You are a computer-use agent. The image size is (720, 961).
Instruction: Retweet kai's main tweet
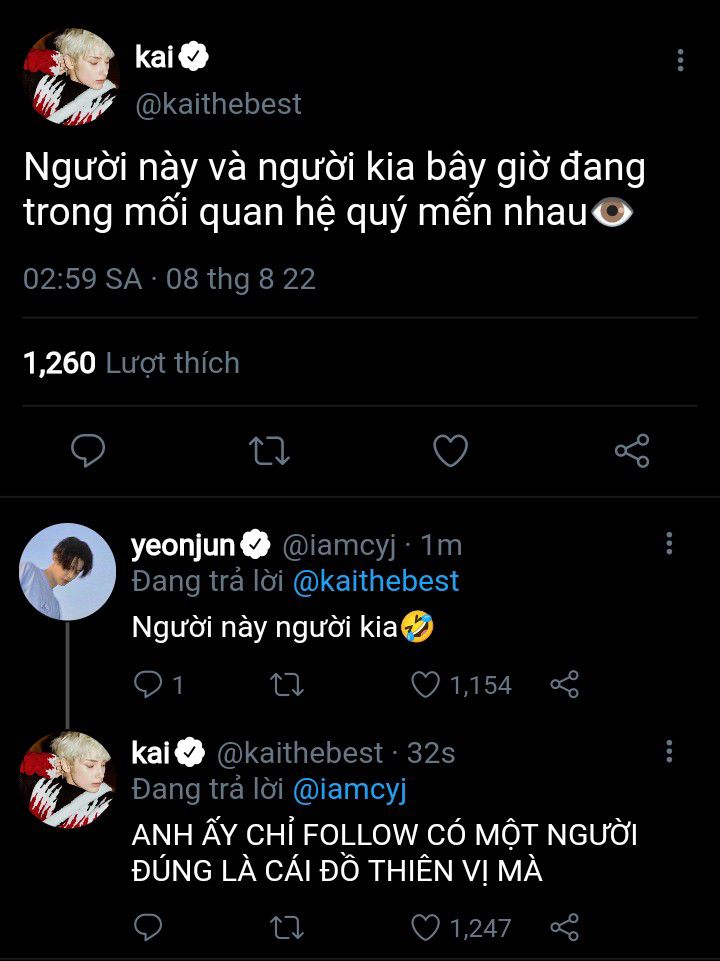click(269, 451)
